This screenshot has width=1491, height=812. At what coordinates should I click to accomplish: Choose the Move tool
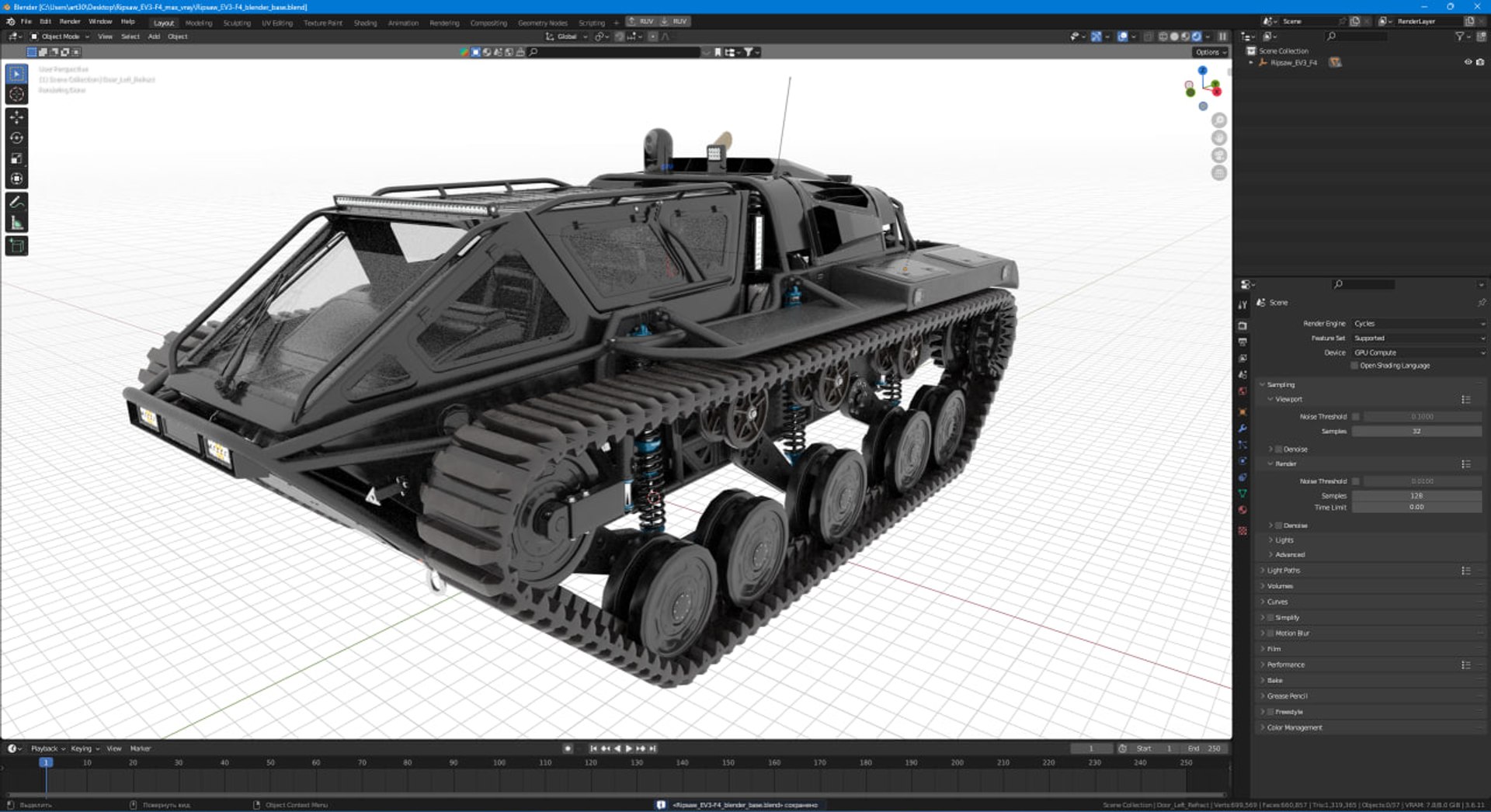point(16,117)
